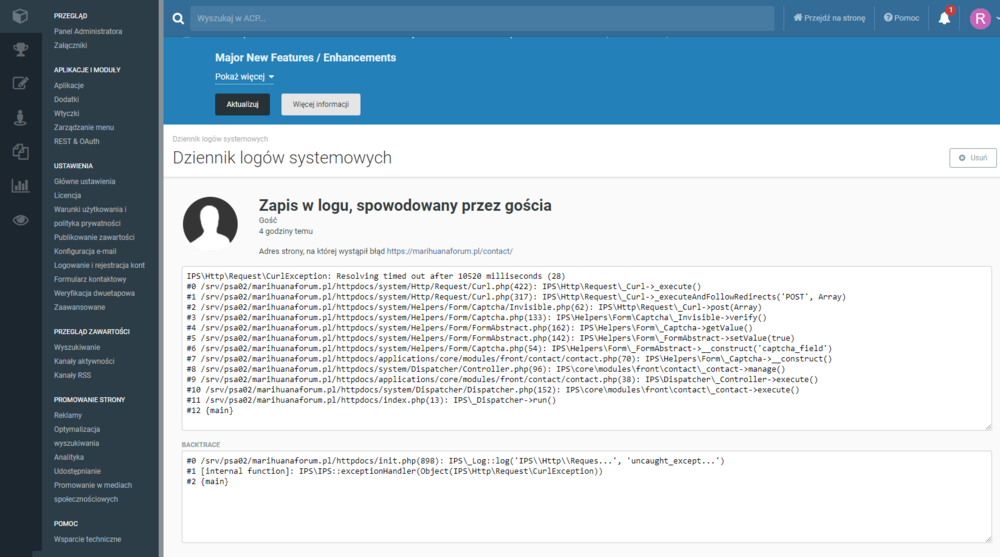Screen dimensions: 1000x557
Task: Click the search magnifier icon
Action: pyautogui.click(x=178, y=19)
